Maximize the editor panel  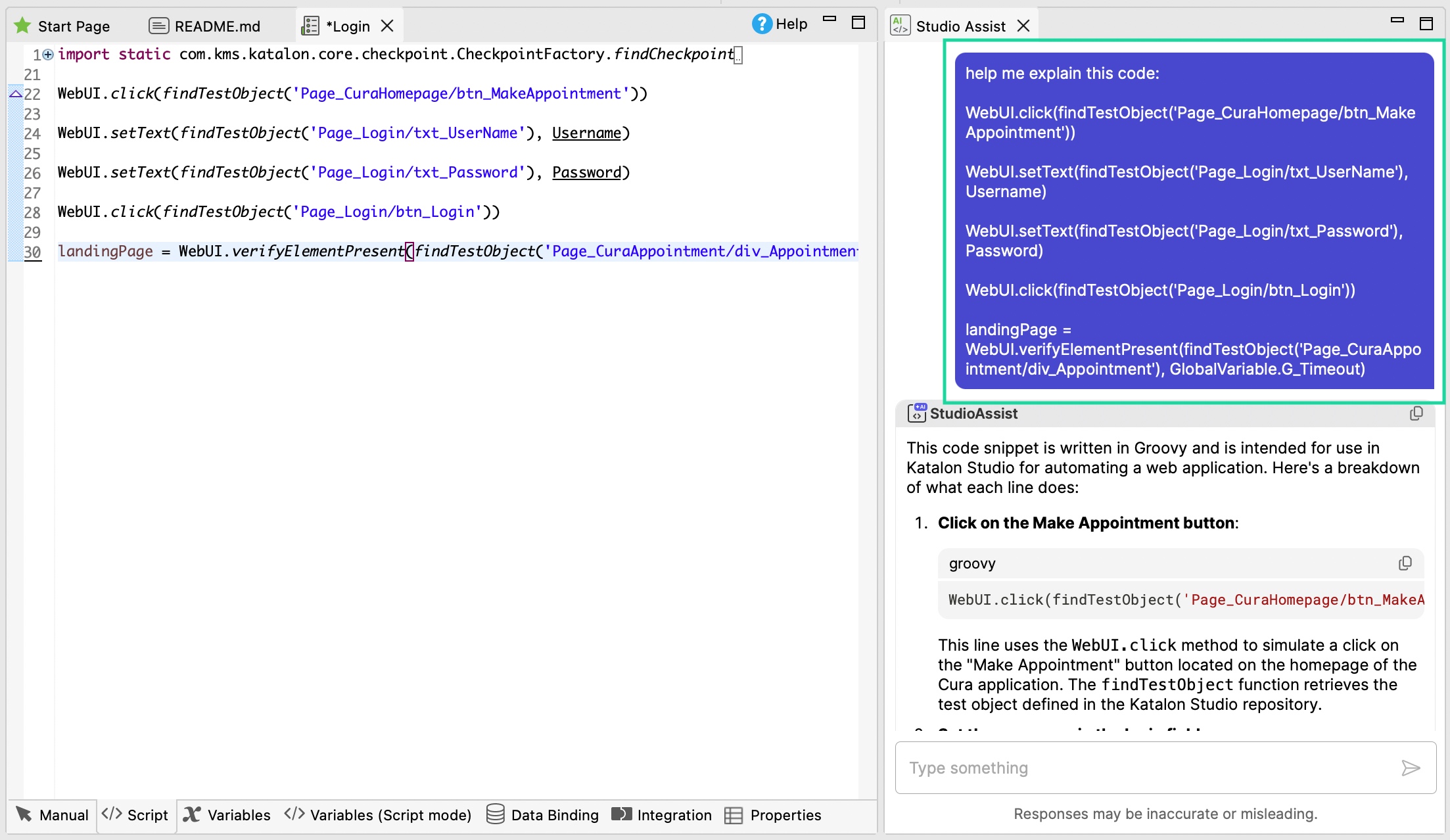point(858,23)
